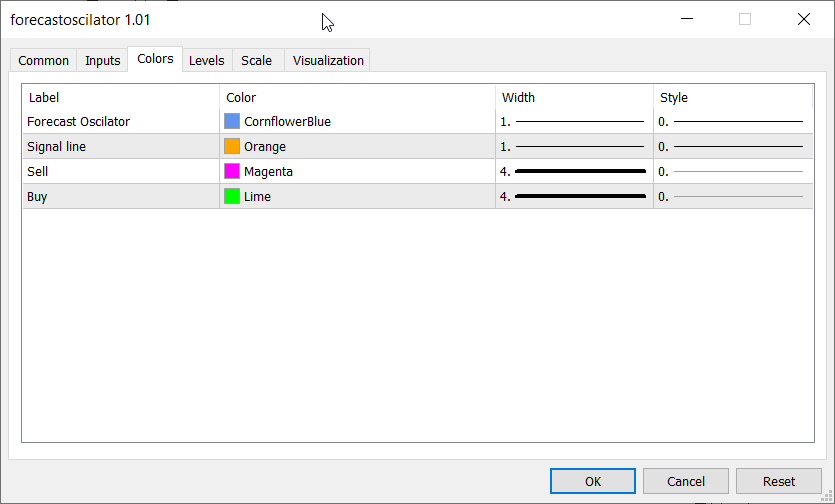This screenshot has width=835, height=504.
Task: Pick the Lime swatch for Buy
Action: [x=232, y=196]
